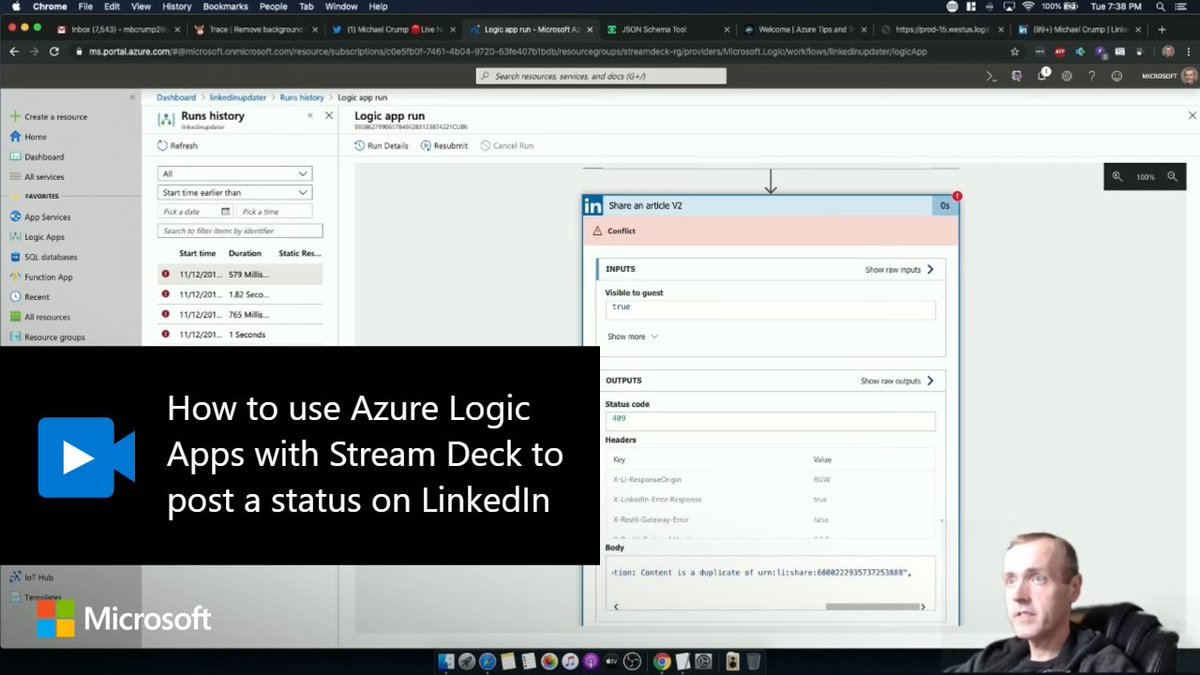Click the Resubmit run button

(x=444, y=146)
